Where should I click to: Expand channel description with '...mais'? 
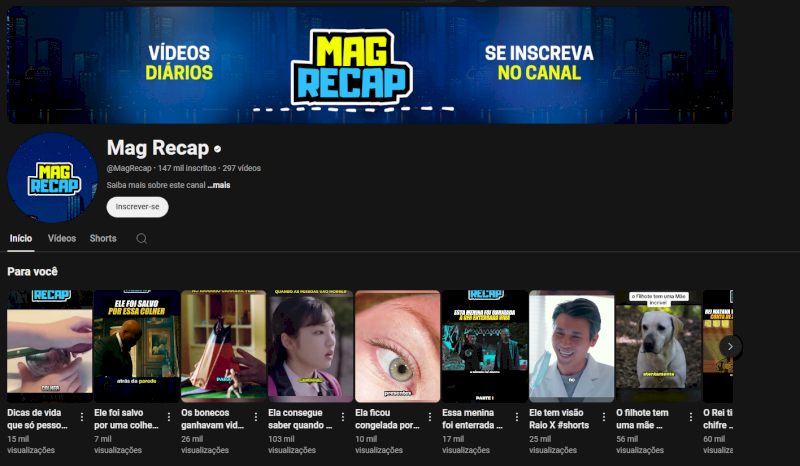pos(219,185)
